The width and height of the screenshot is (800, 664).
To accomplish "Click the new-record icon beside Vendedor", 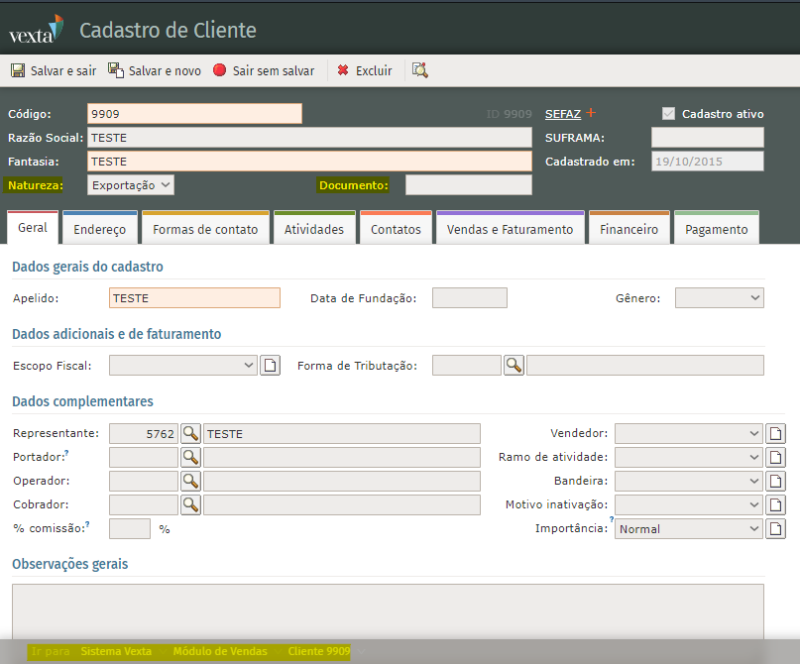I will (776, 434).
